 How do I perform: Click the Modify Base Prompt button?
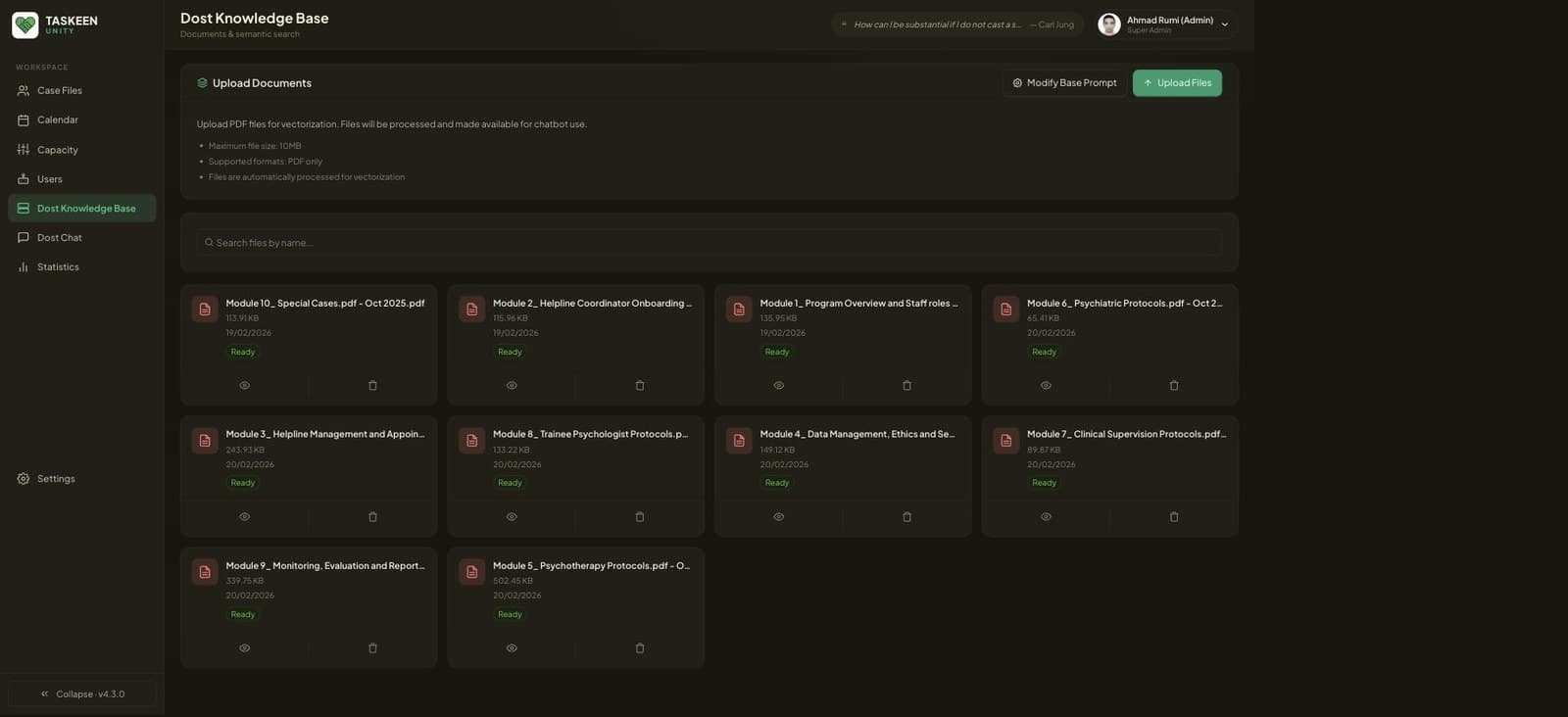(1064, 83)
